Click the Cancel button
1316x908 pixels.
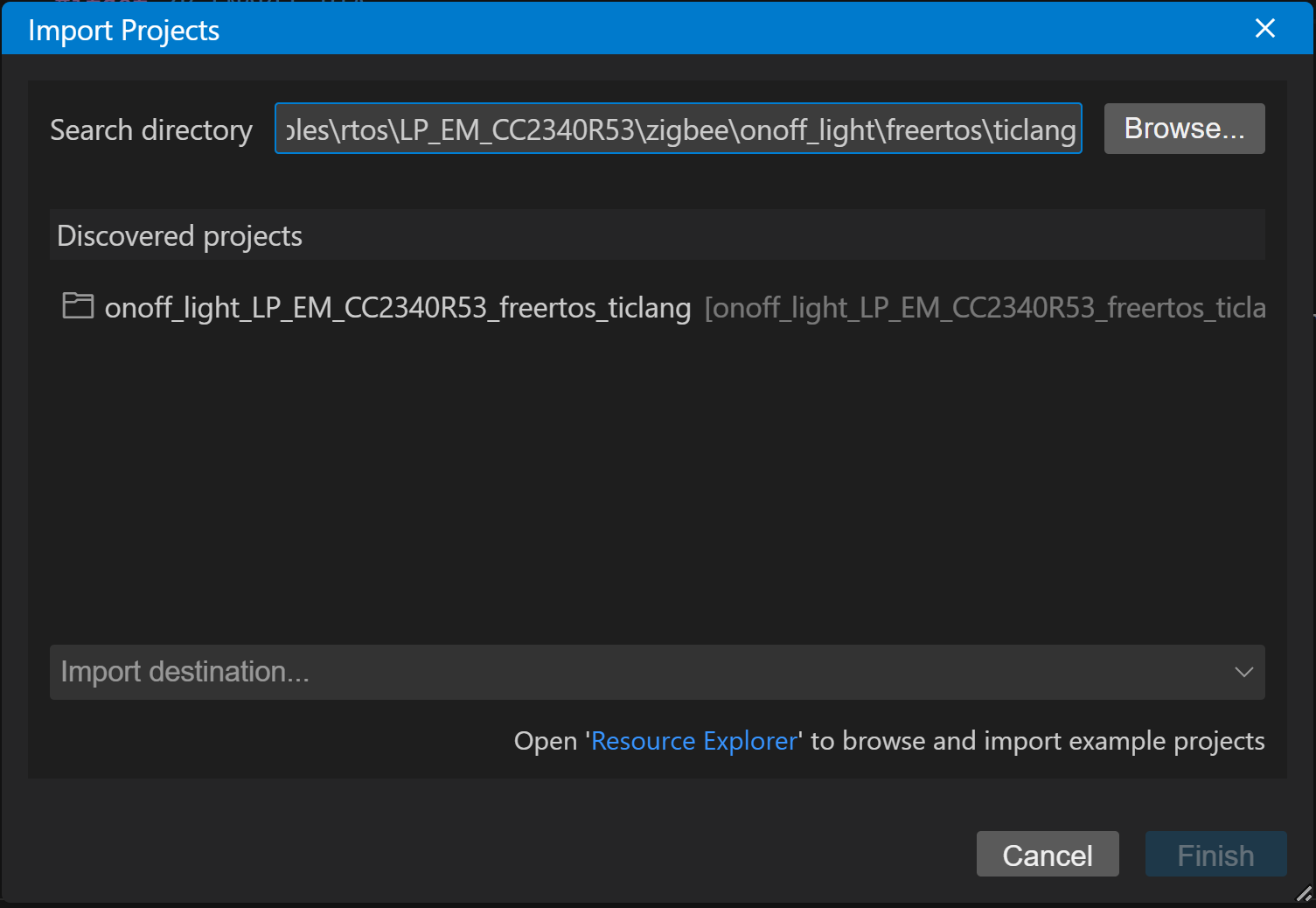coord(1047,854)
